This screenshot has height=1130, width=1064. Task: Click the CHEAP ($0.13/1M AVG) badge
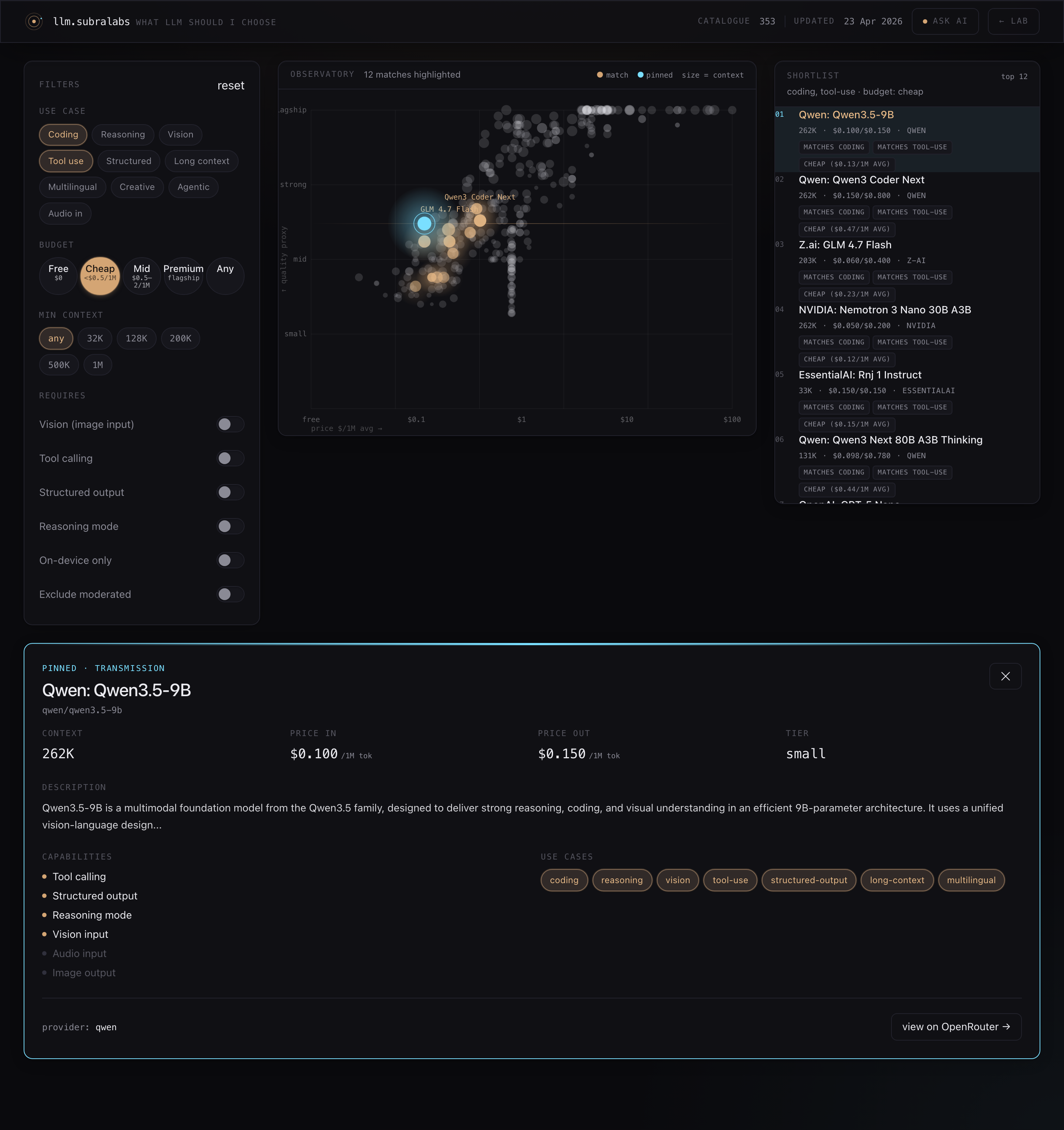[846, 164]
